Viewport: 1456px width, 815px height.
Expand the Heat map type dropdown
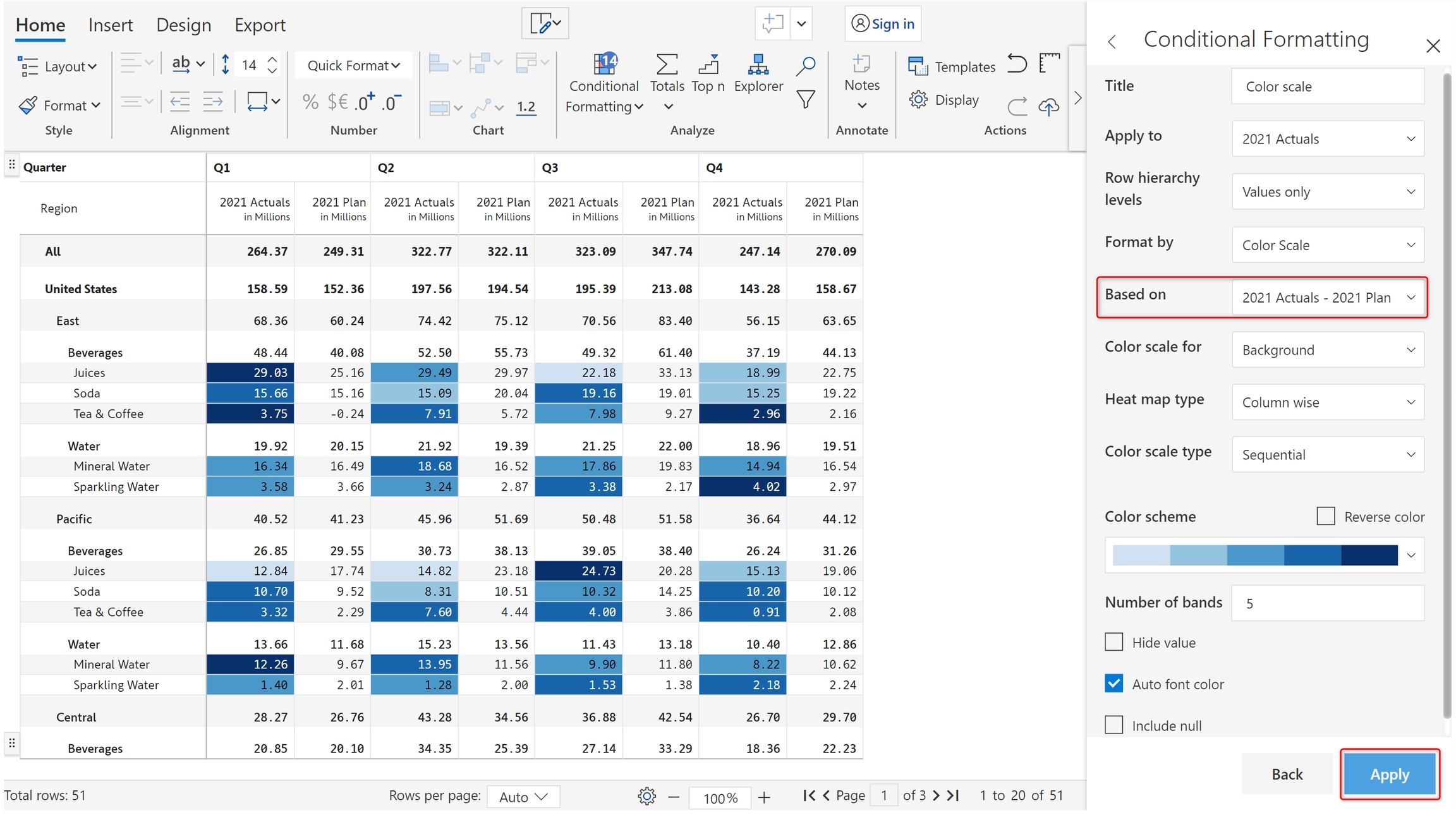1327,402
